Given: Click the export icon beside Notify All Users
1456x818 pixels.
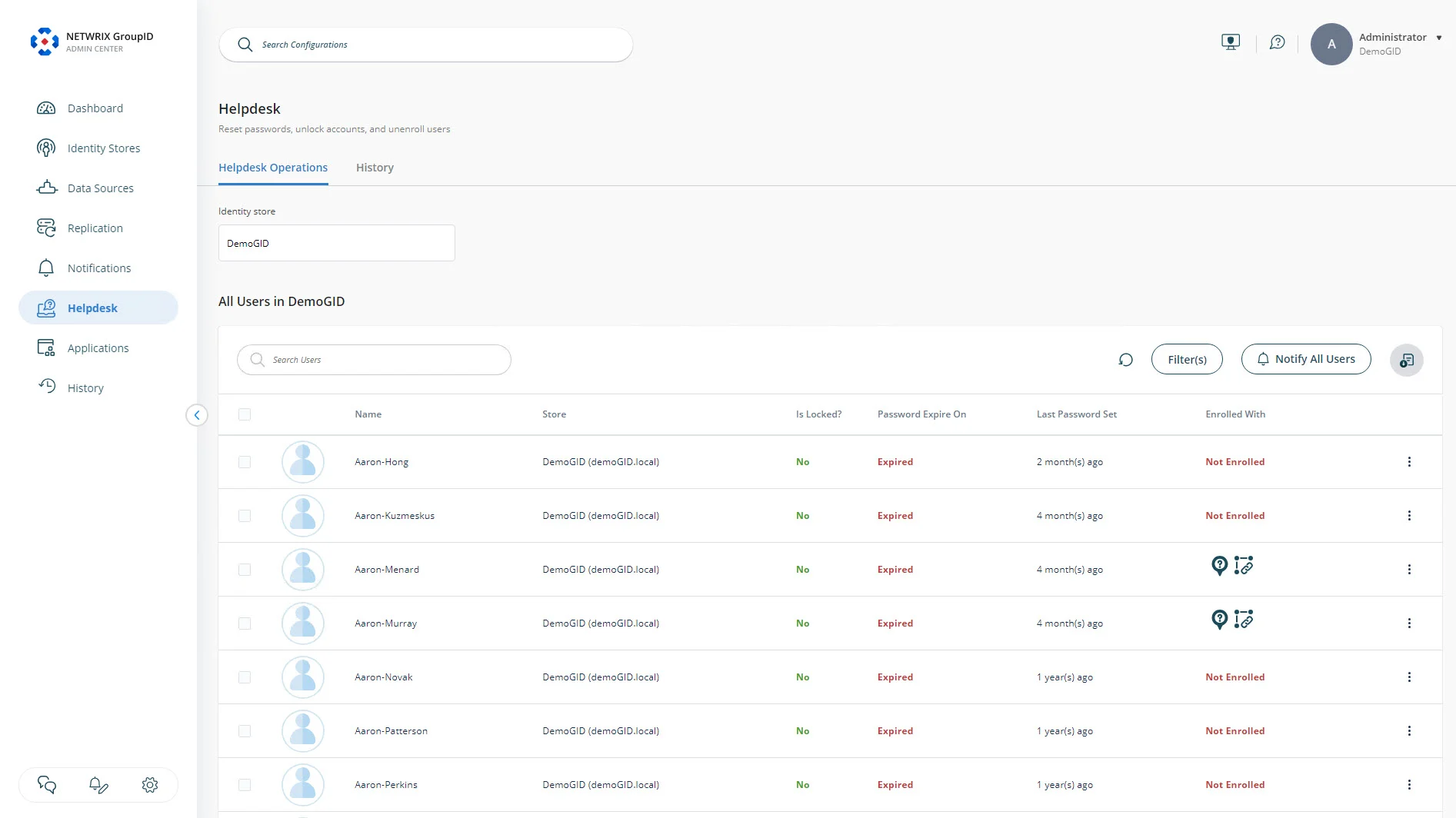Looking at the screenshot, I should pos(1407,360).
